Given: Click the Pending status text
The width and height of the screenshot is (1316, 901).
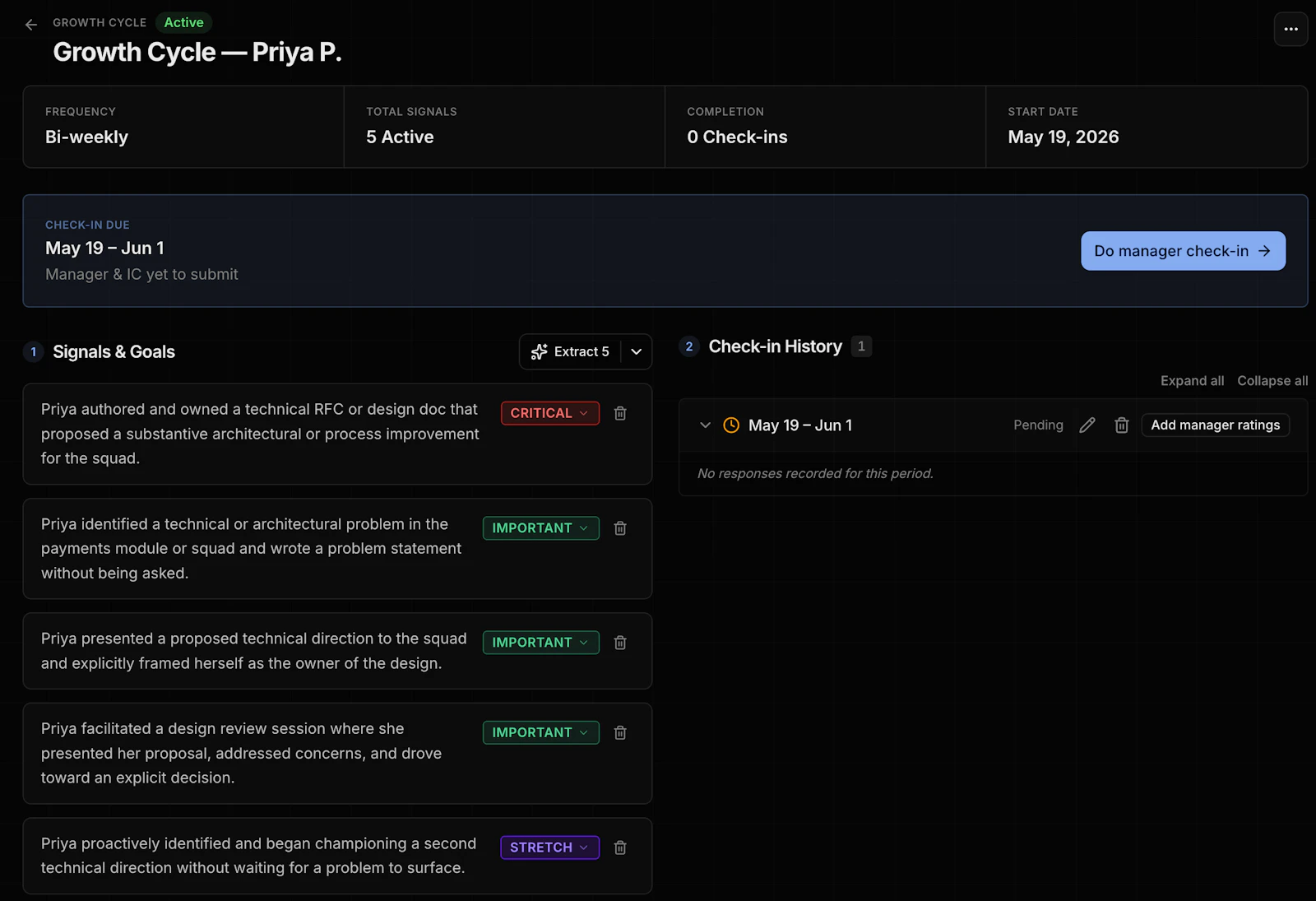Looking at the screenshot, I should (1038, 425).
